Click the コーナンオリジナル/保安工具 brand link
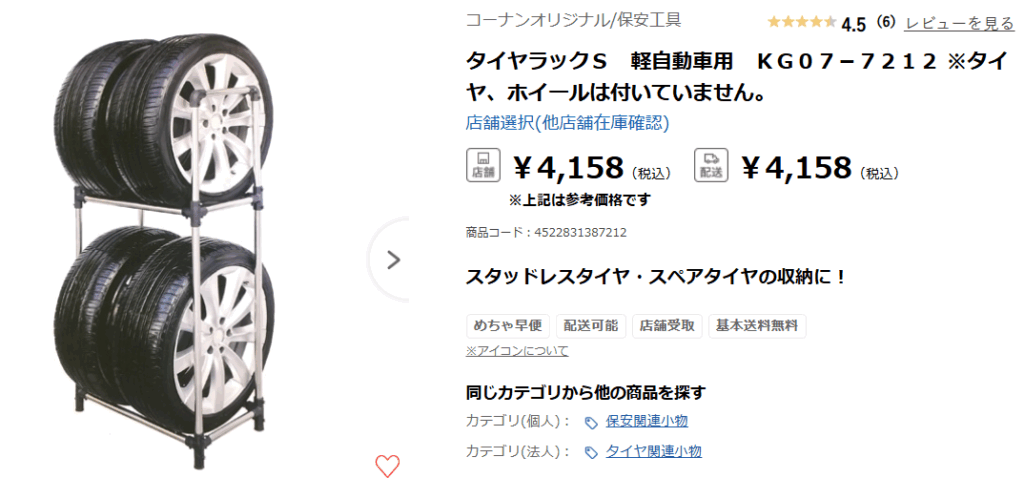The width and height of the screenshot is (1024, 478). click(574, 20)
